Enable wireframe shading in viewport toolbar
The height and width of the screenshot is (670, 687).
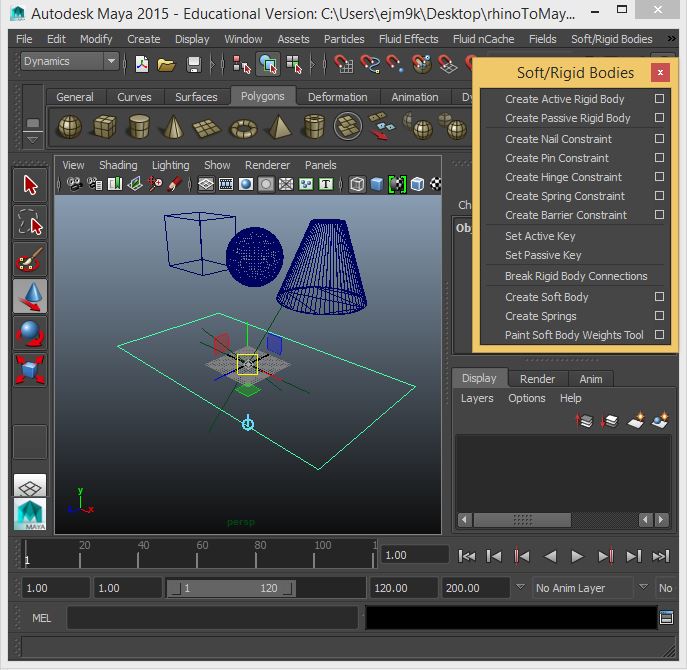357,184
